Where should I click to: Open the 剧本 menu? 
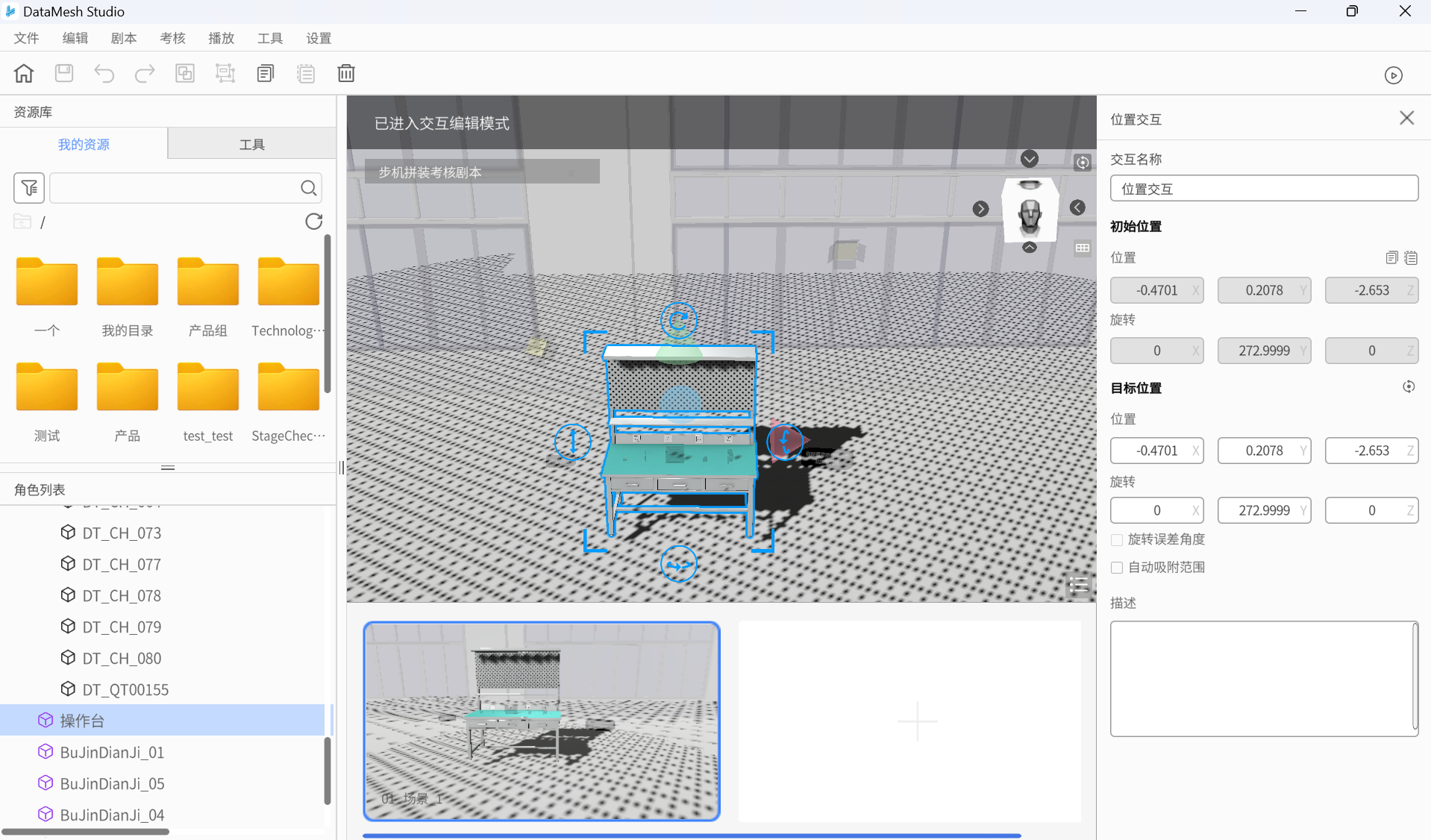[x=124, y=38]
